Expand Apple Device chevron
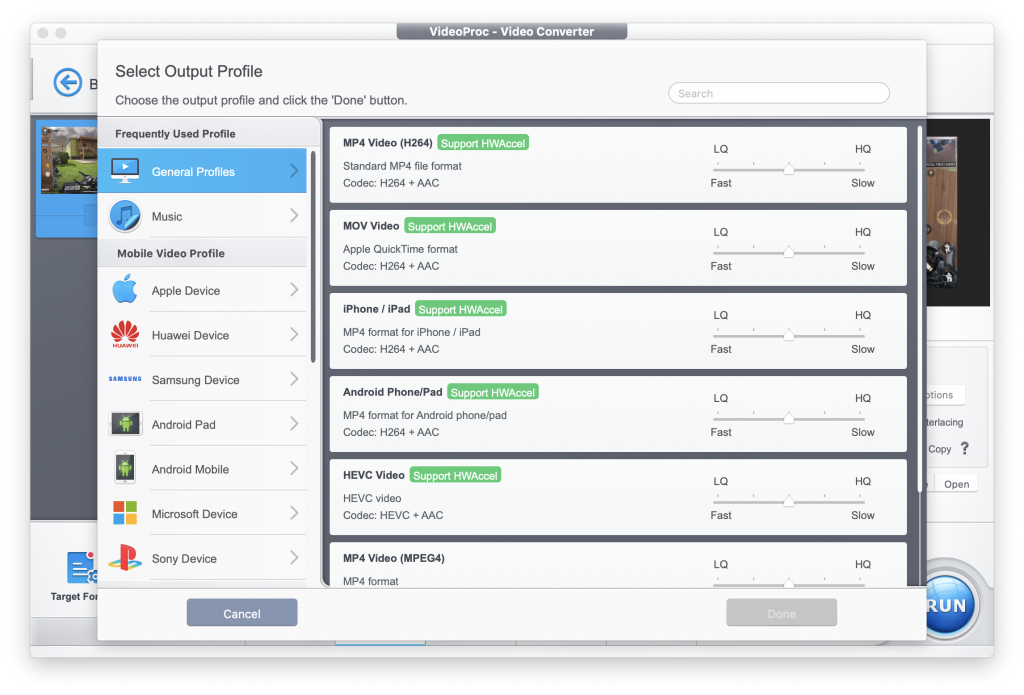 pyautogui.click(x=294, y=290)
